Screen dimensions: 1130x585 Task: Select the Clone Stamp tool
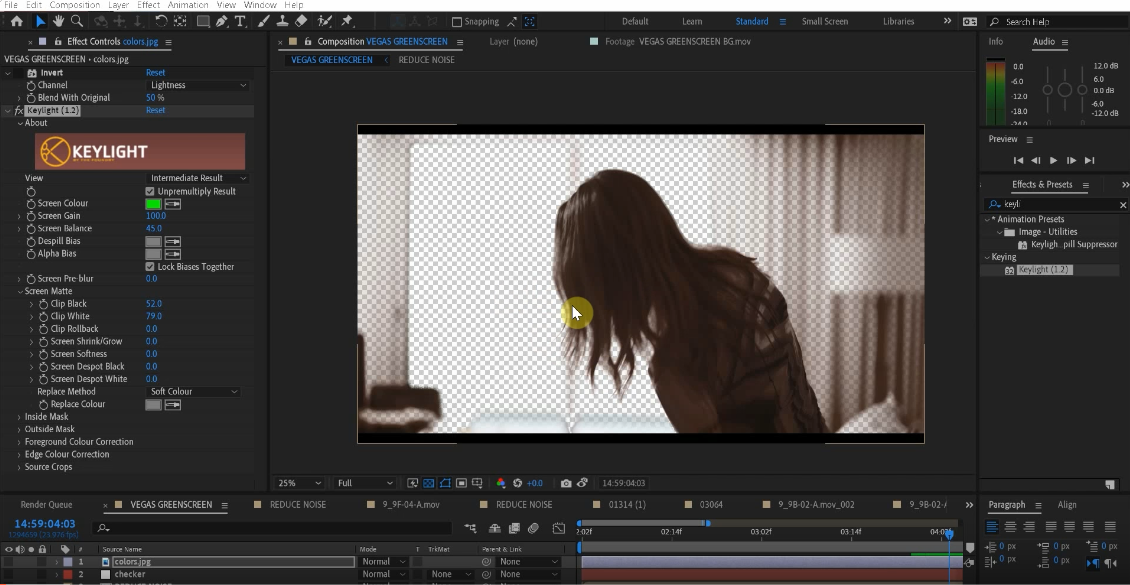point(283,22)
